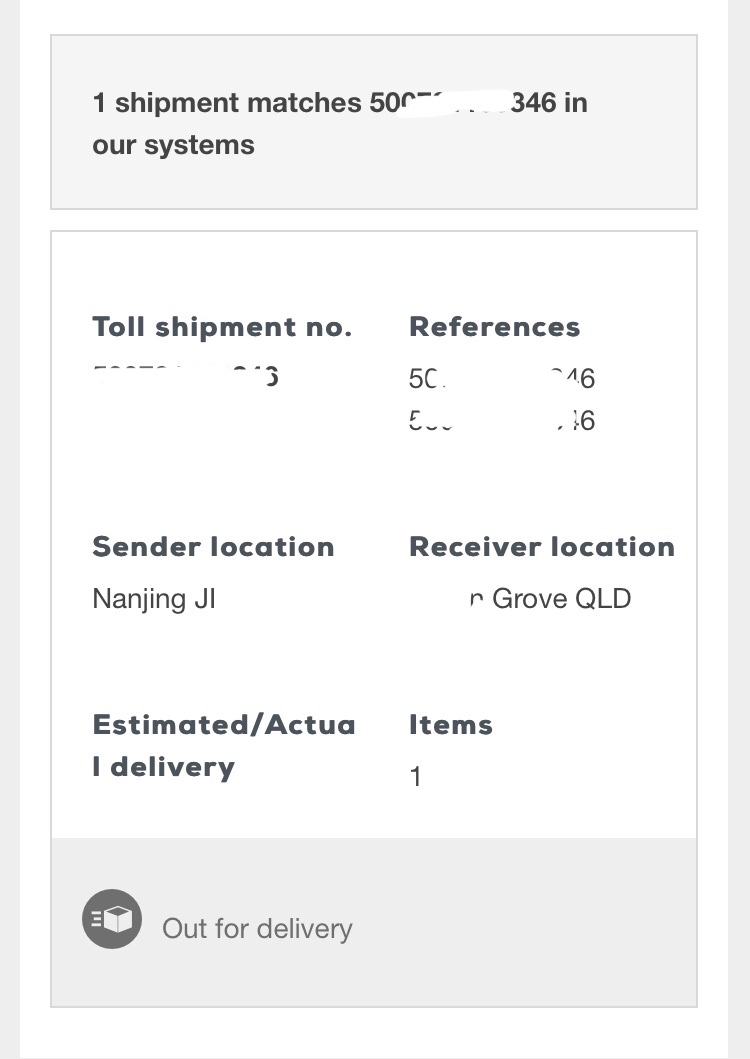Select the Sender location heading
Screen dimensions: 750x1059
213,547
